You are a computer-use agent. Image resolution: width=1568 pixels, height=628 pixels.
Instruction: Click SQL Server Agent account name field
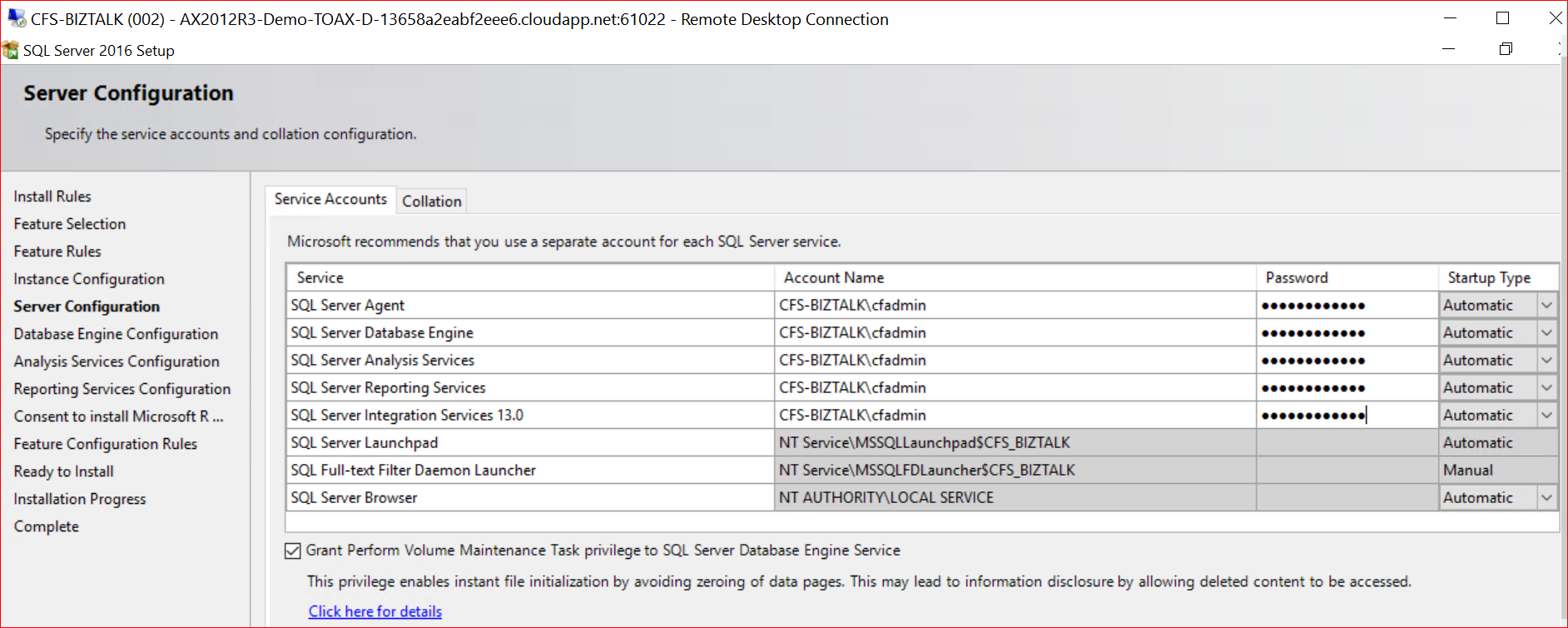click(x=1014, y=306)
